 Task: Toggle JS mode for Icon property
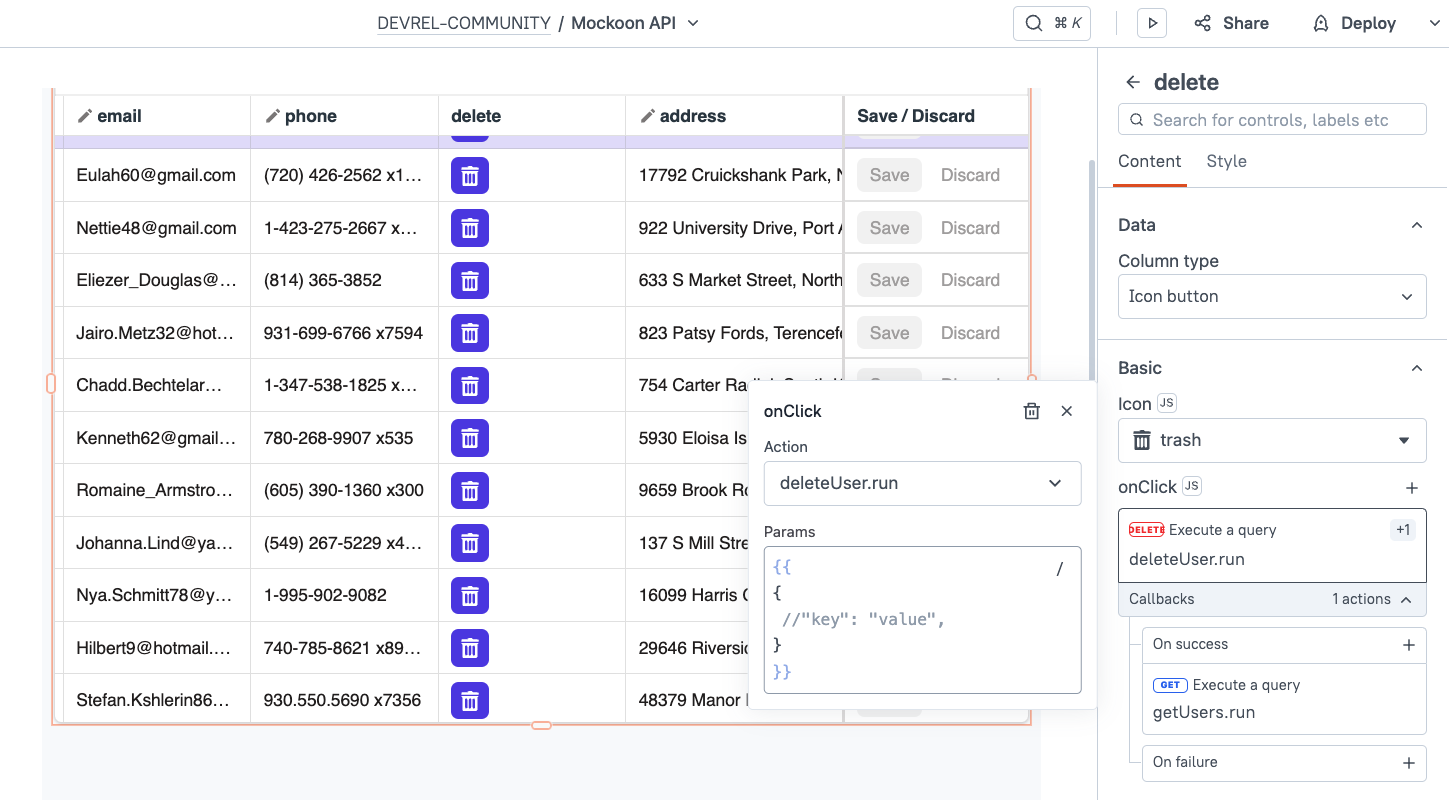(1166, 403)
